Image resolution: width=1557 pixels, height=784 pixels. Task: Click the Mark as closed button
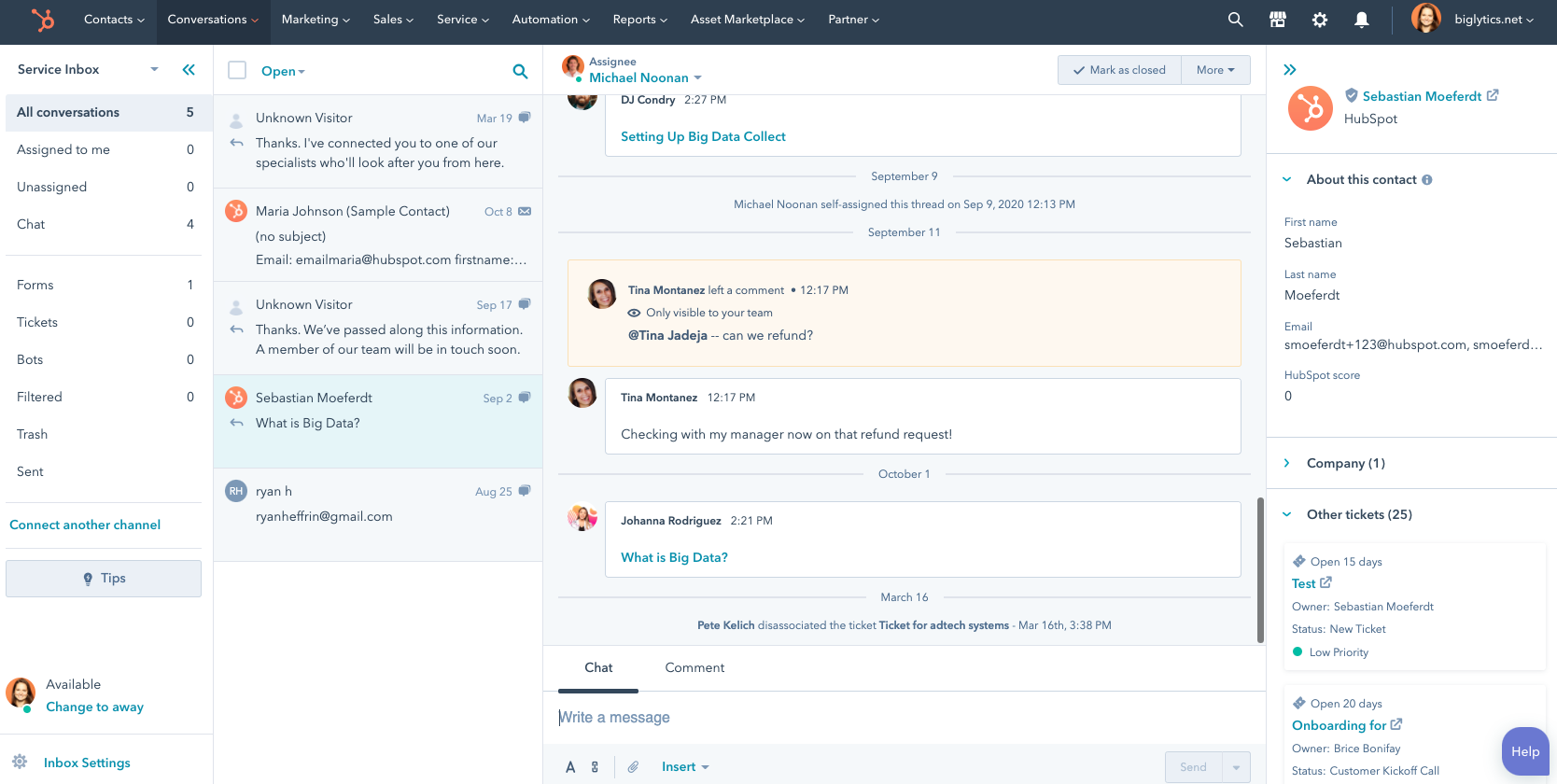click(1119, 70)
